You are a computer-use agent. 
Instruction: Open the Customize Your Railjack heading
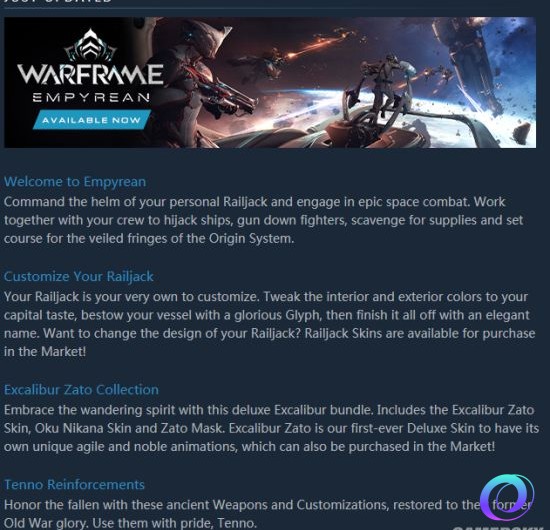click(x=79, y=276)
